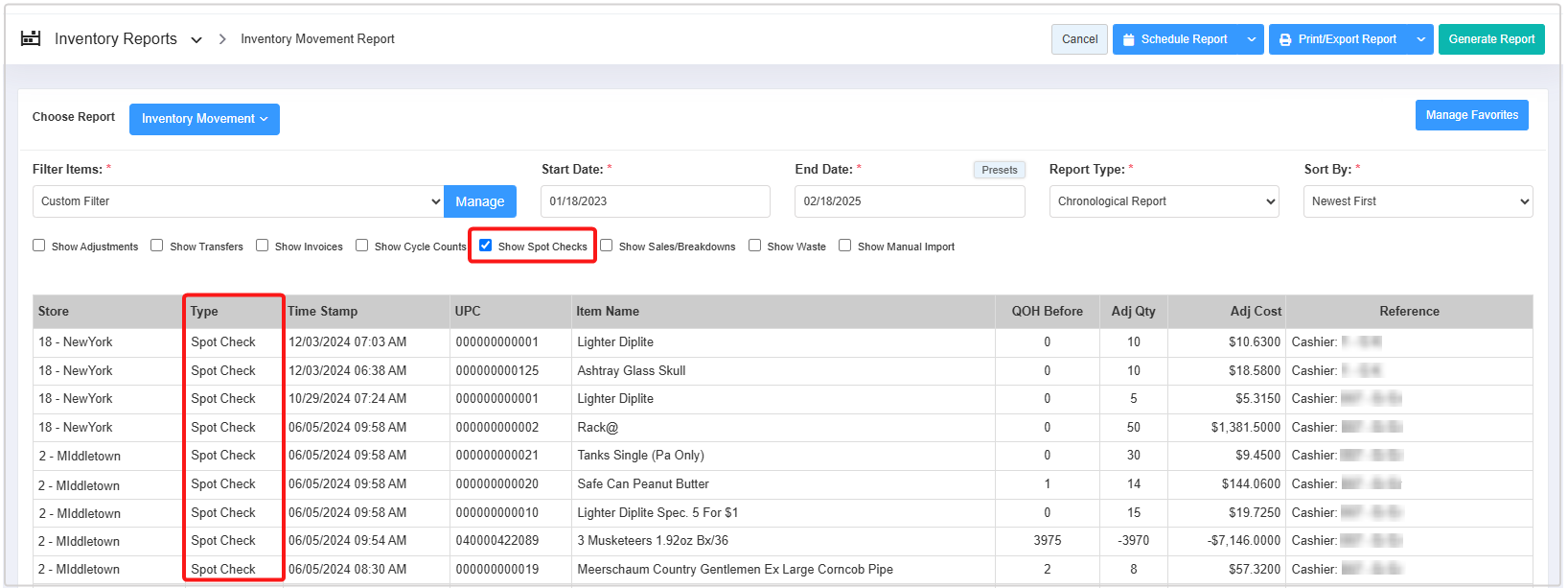The height and width of the screenshot is (588, 1568).
Task: Uncheck the Show Spot Checks checkbox
Action: click(x=486, y=246)
